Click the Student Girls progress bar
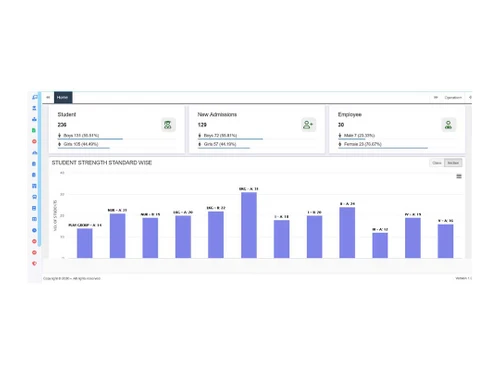The width and height of the screenshot is (500, 375). 84,148
